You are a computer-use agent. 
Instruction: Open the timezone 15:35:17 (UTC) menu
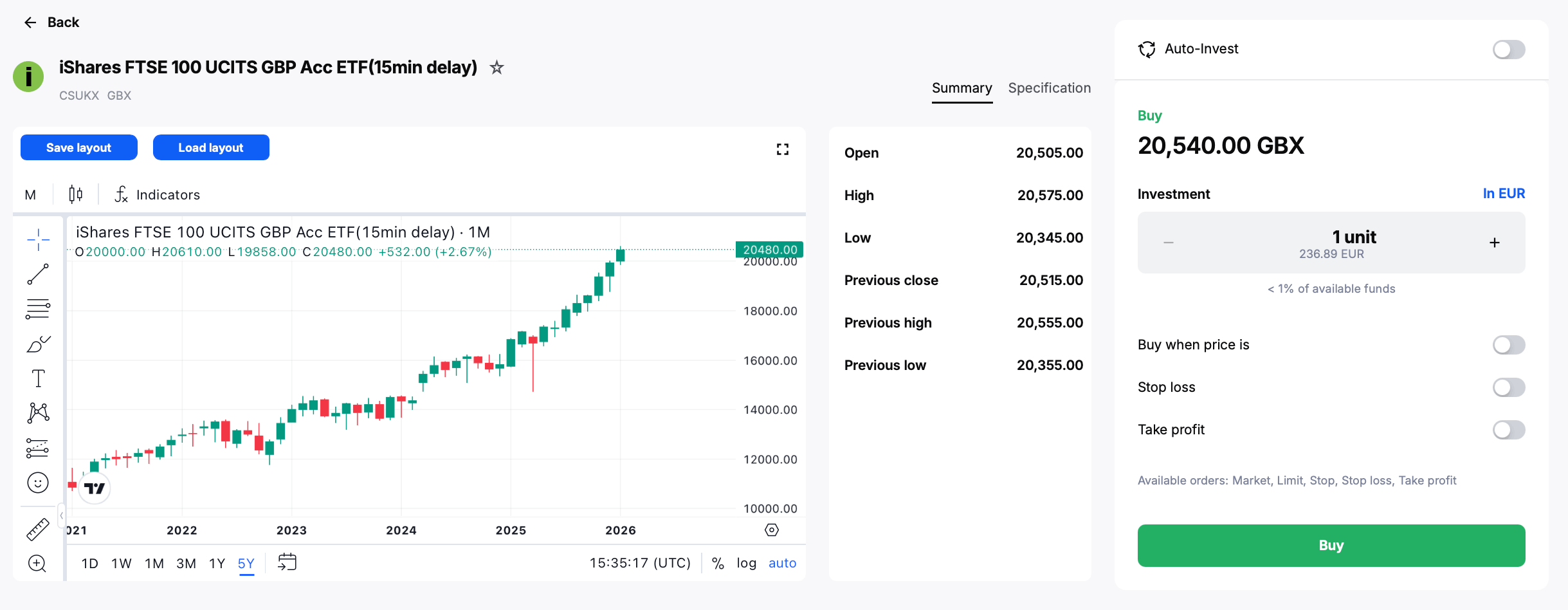tap(640, 563)
